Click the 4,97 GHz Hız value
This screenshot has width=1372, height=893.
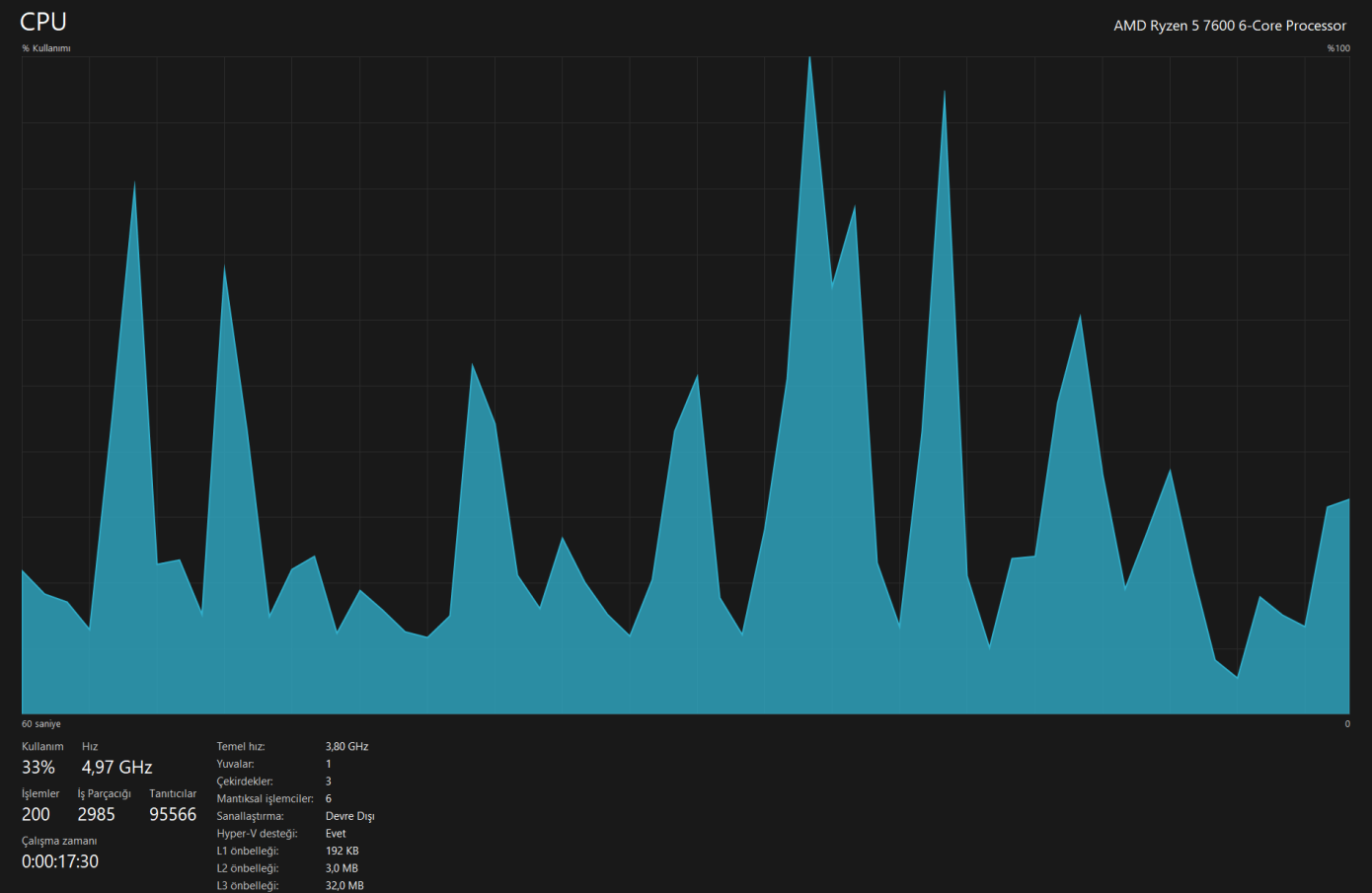116,767
